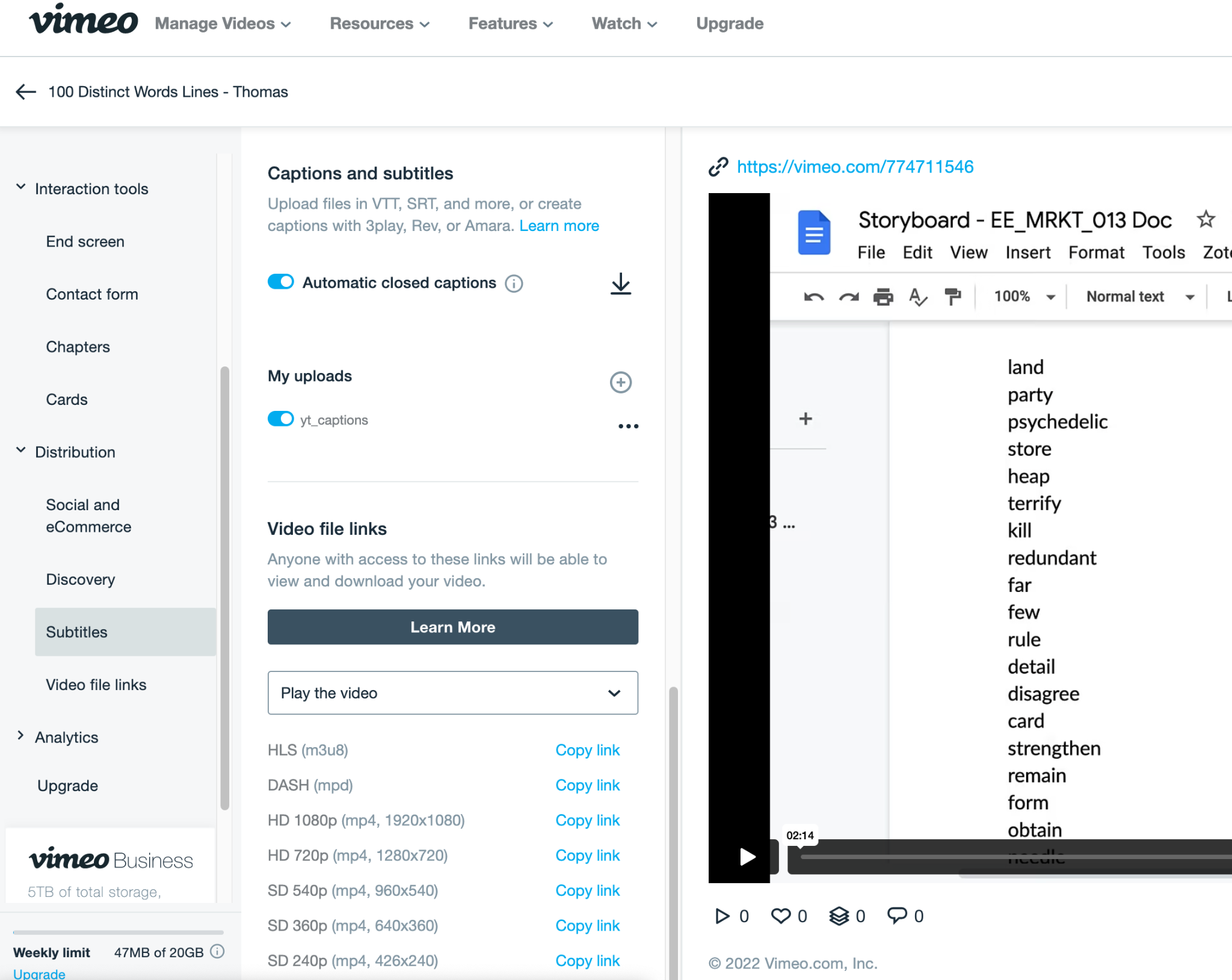1232x980 pixels.
Task: Click the Learn More button under Video file links
Action: click(453, 627)
